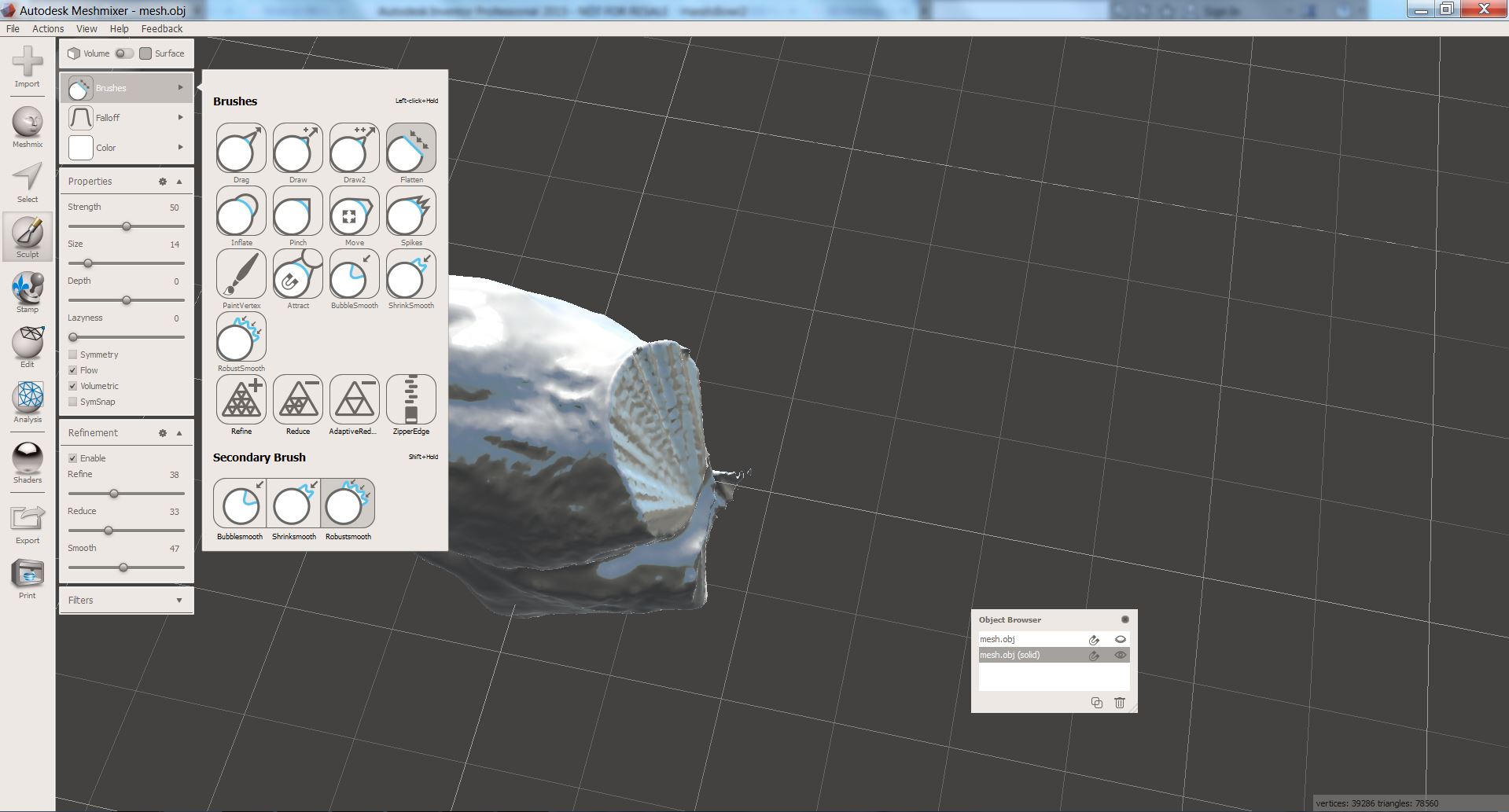Click the Color swatch

click(80, 148)
